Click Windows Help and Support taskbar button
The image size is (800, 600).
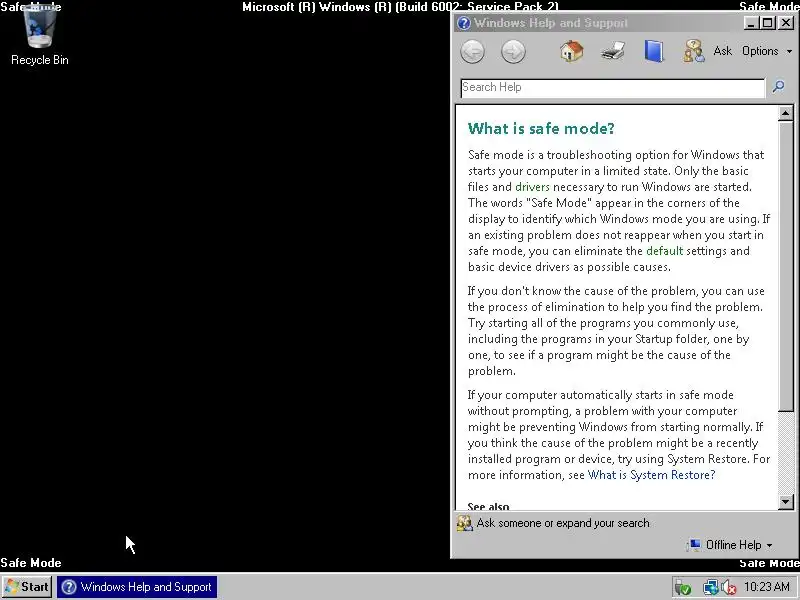137,587
